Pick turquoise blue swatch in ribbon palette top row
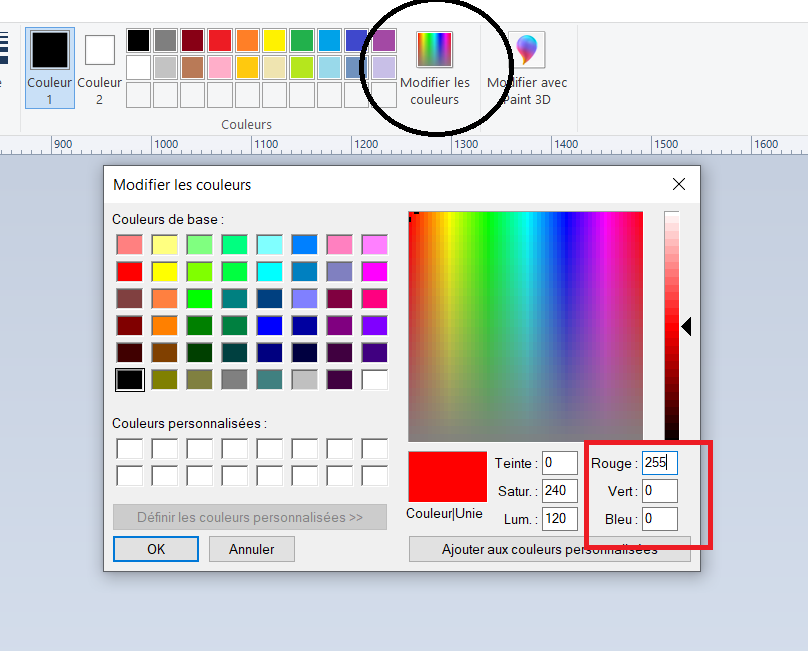This screenshot has width=808, height=651. [x=329, y=41]
